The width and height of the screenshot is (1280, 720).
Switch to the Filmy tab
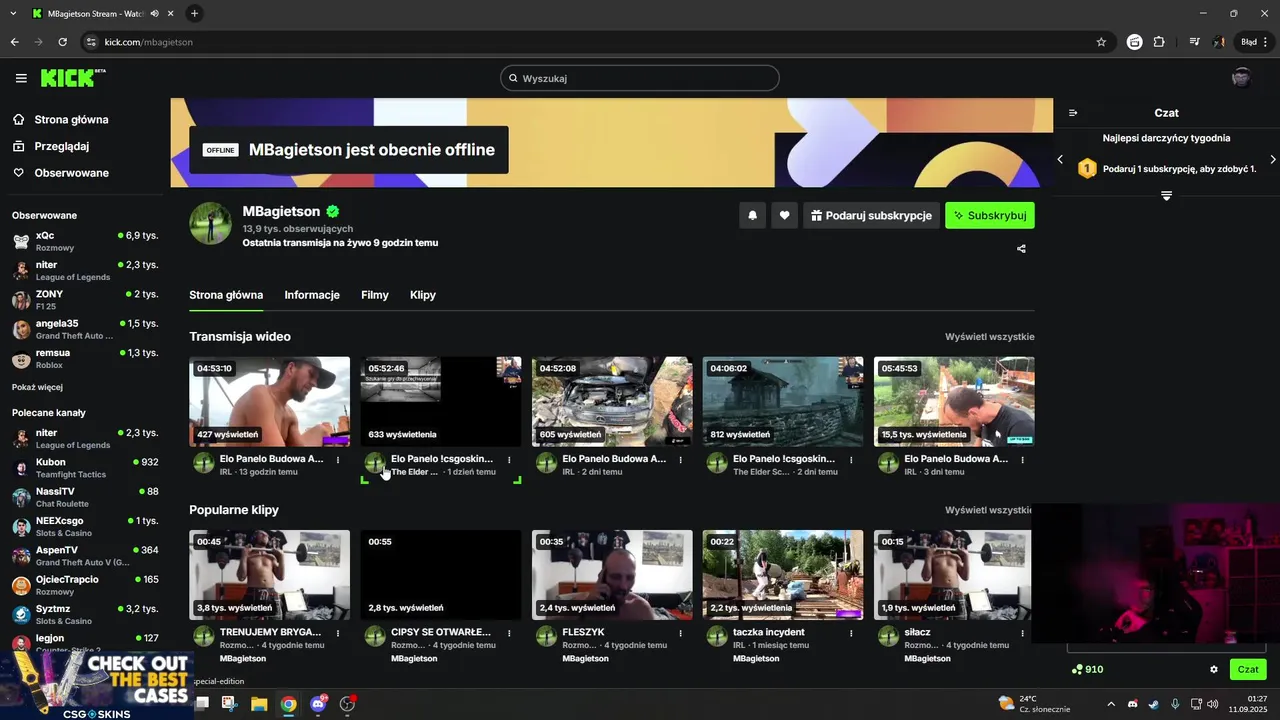pyautogui.click(x=375, y=295)
